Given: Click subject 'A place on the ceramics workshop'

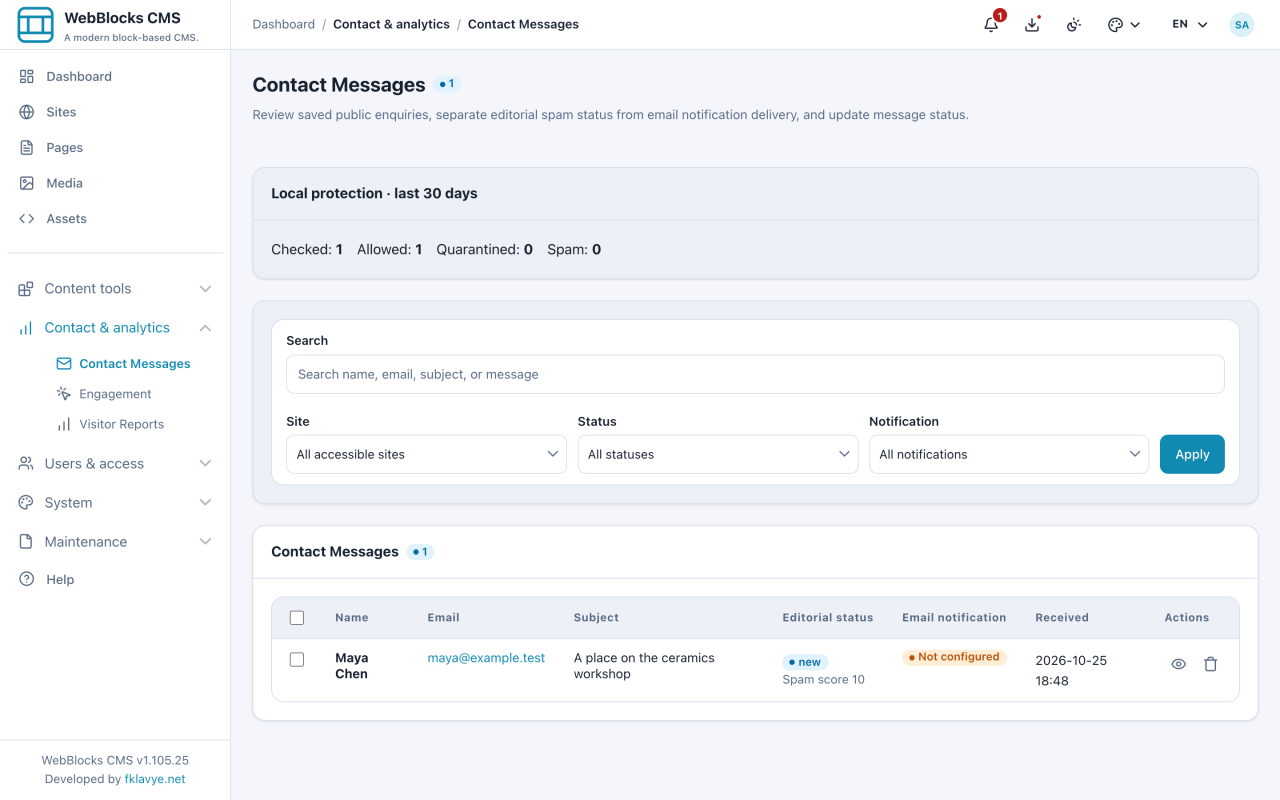Looking at the screenshot, I should point(644,666).
